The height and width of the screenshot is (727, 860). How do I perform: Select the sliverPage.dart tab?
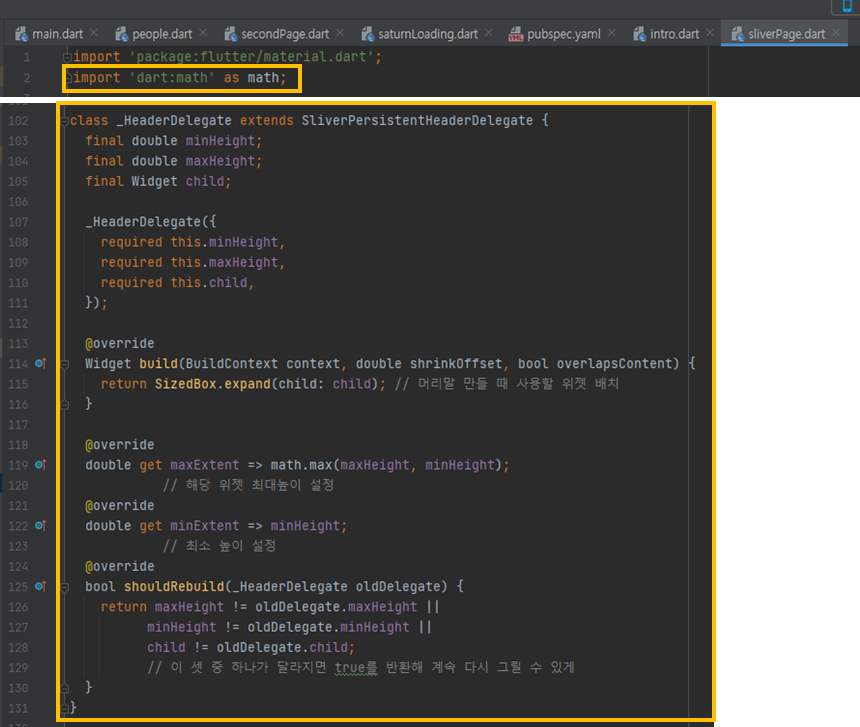(x=785, y=34)
